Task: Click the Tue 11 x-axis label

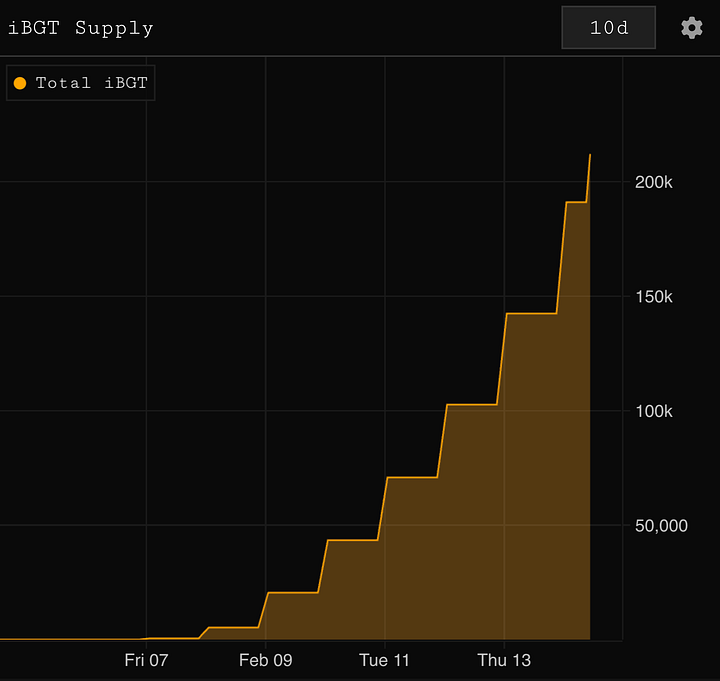Action: [384, 660]
